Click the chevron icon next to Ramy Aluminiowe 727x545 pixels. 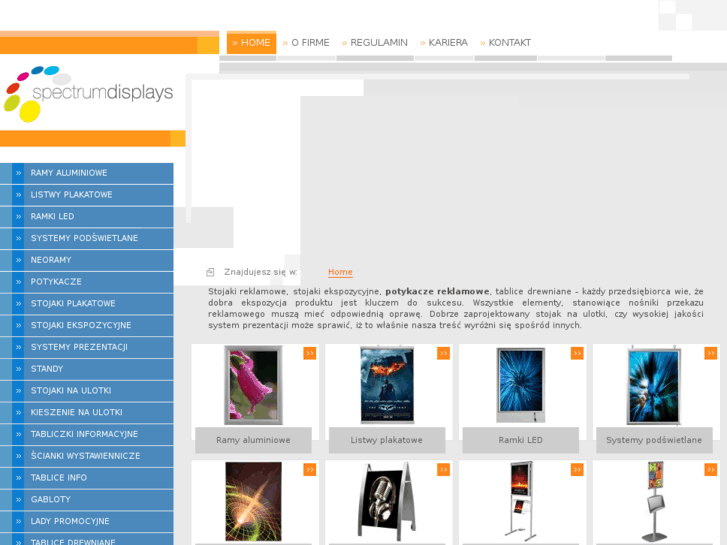pos(18,173)
